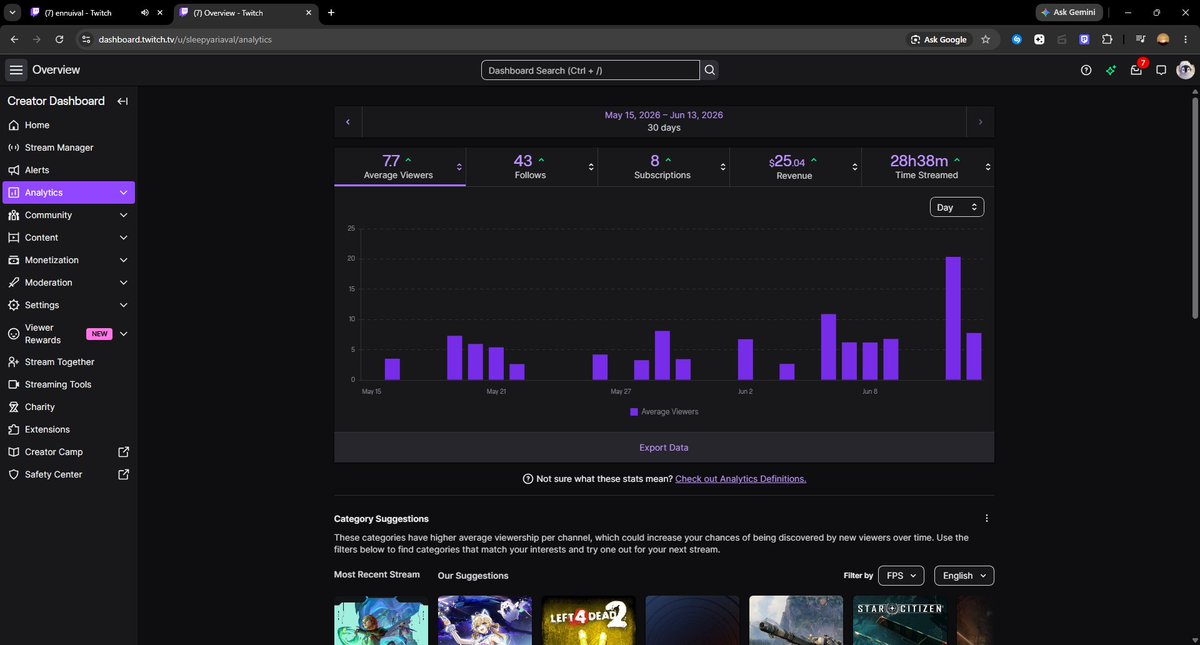Go to next date range
This screenshot has height=645, width=1200.
980,122
